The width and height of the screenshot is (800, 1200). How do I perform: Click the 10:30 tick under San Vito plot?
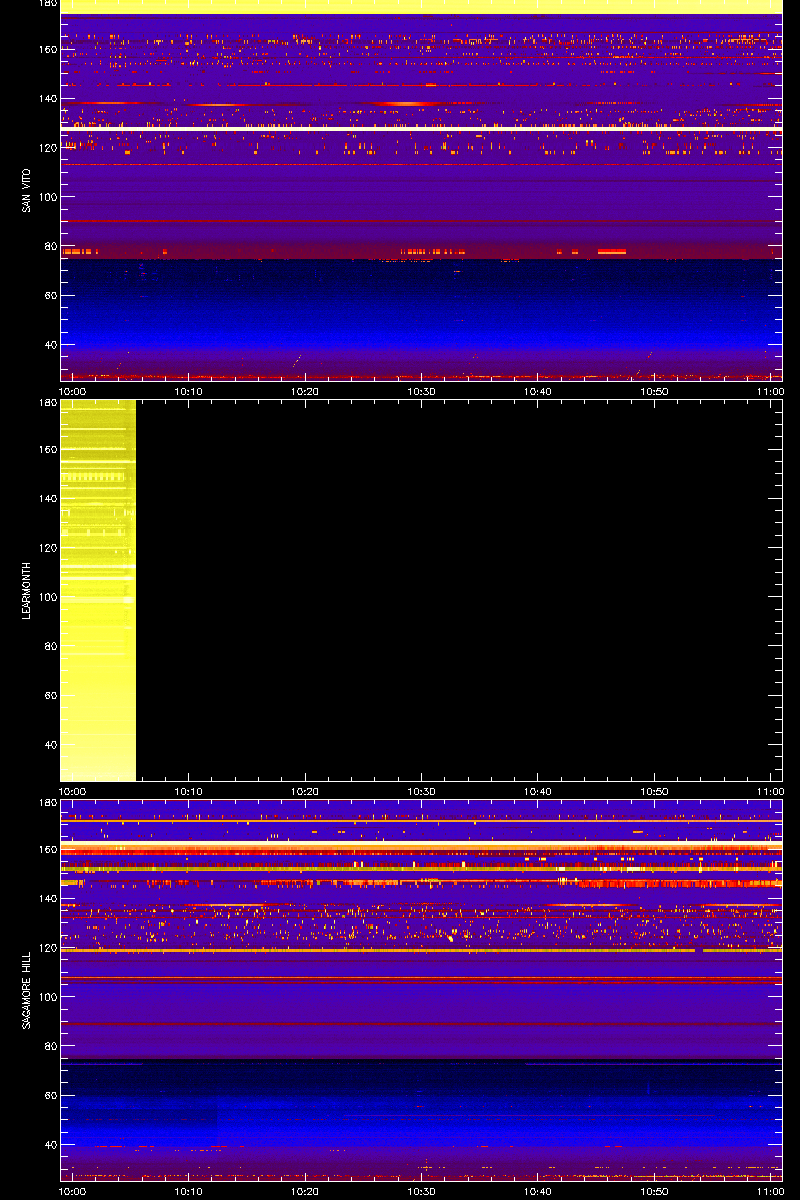[421, 391]
